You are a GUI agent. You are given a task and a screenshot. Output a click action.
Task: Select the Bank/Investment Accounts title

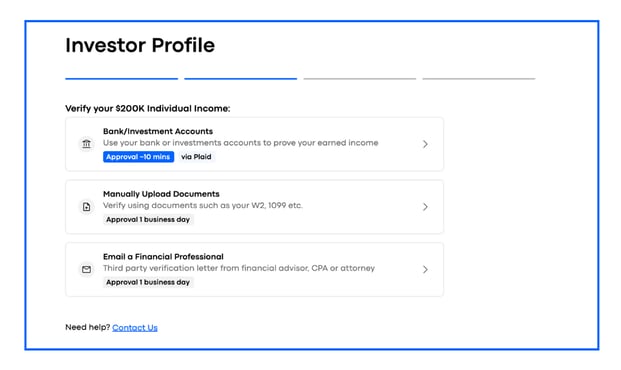(x=158, y=131)
